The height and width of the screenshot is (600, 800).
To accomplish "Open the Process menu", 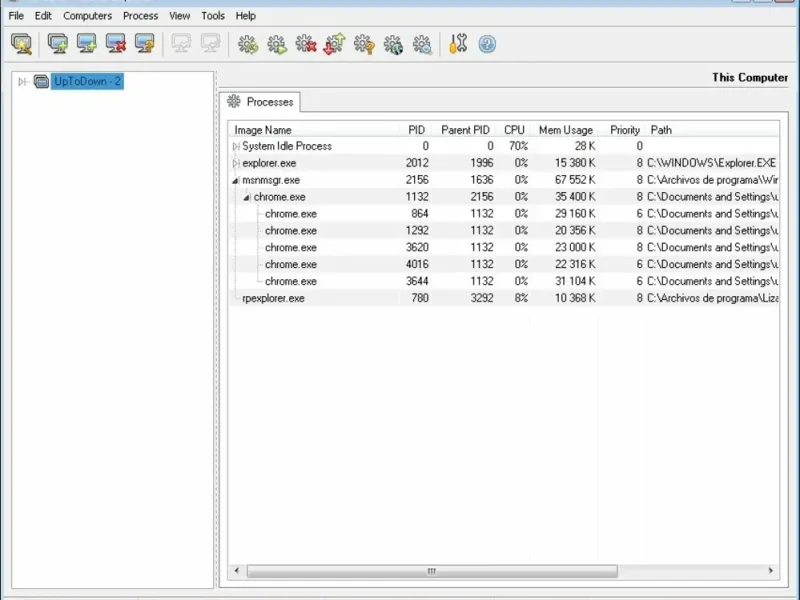I will coord(140,16).
